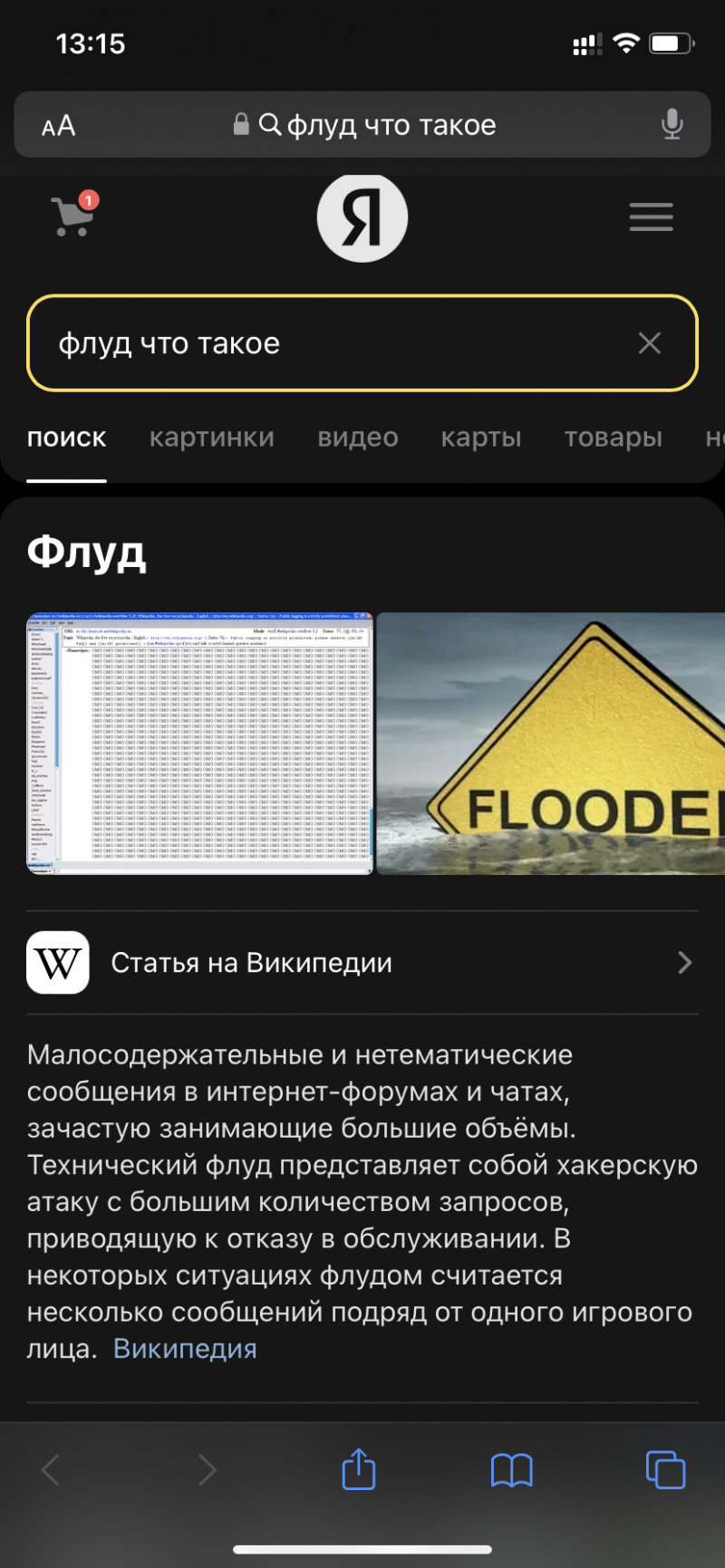725x1568 pixels.
Task: Tap the Safari share button
Action: pyautogui.click(x=359, y=1469)
